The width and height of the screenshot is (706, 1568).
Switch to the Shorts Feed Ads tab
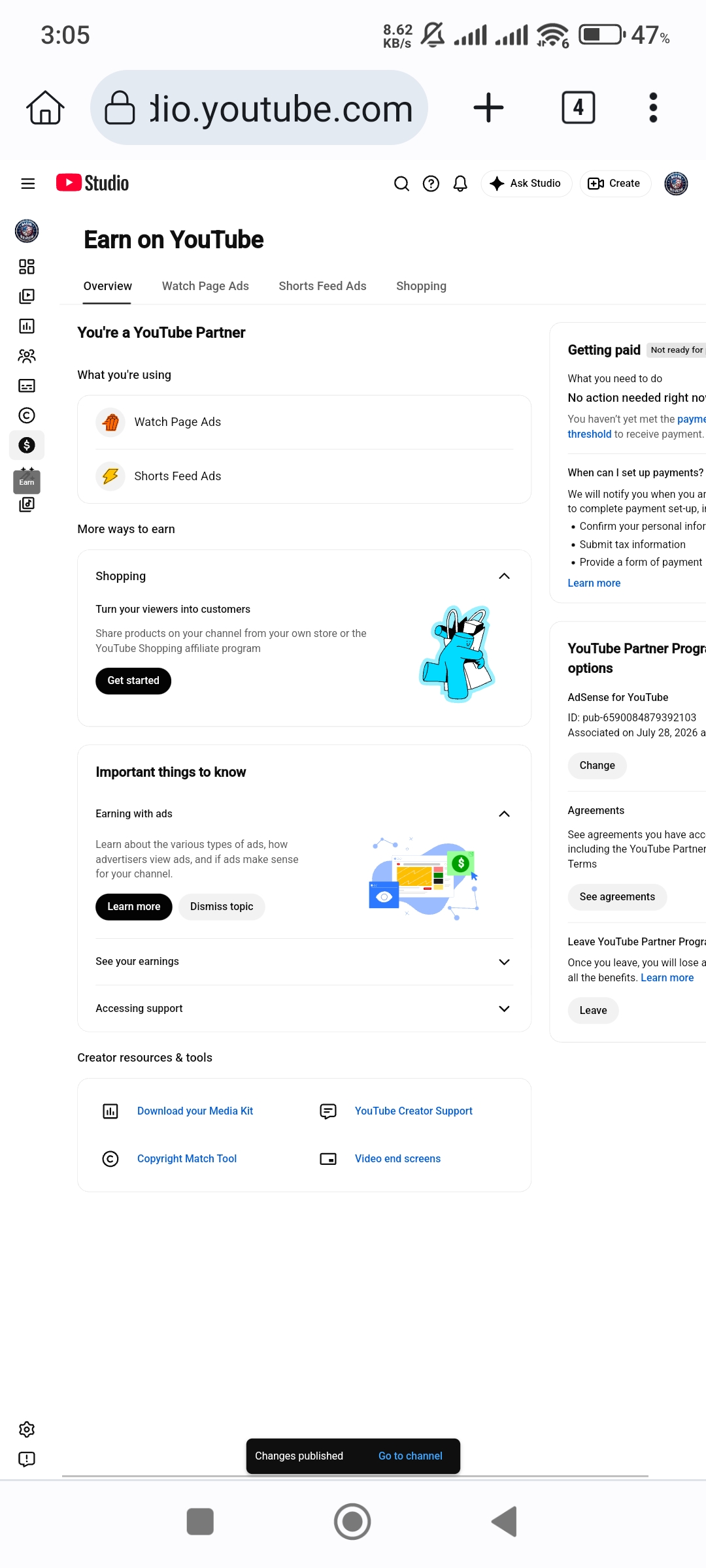click(322, 286)
